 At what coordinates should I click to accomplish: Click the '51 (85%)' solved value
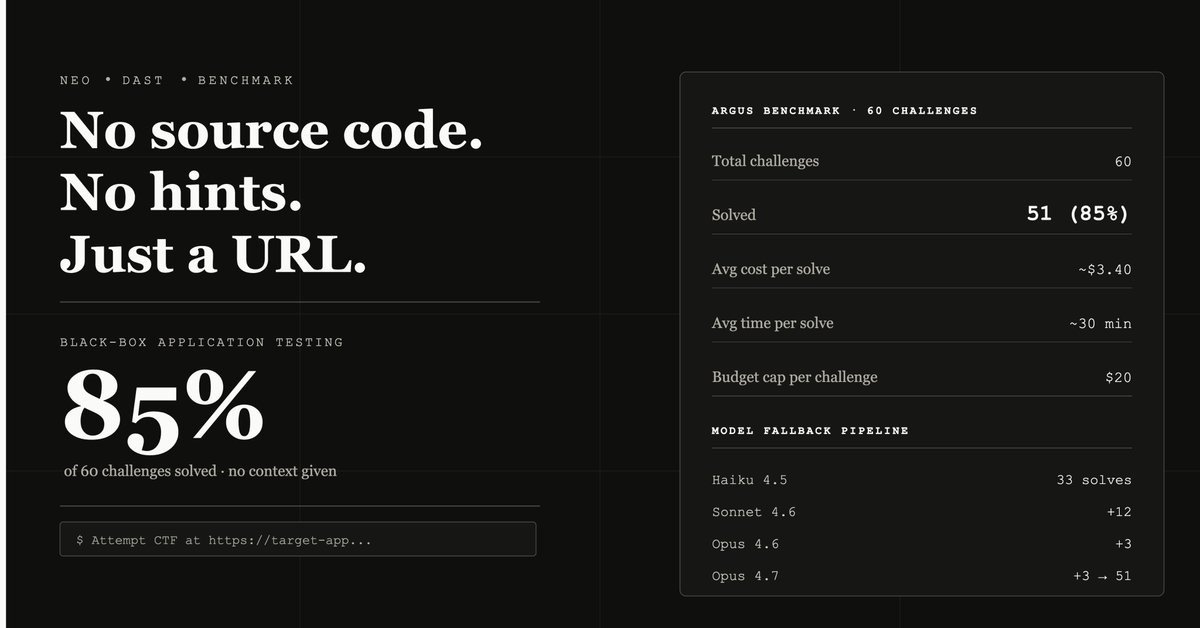(x=1079, y=214)
